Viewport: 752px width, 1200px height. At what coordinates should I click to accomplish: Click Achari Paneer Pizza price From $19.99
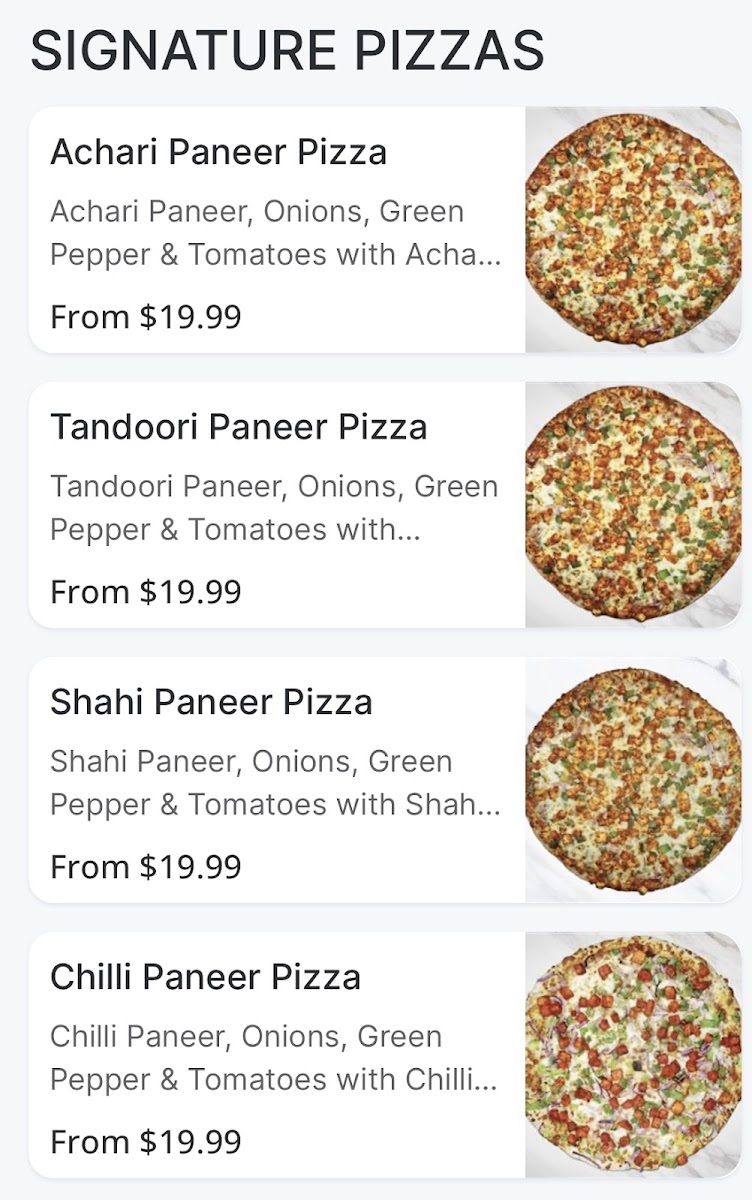146,317
